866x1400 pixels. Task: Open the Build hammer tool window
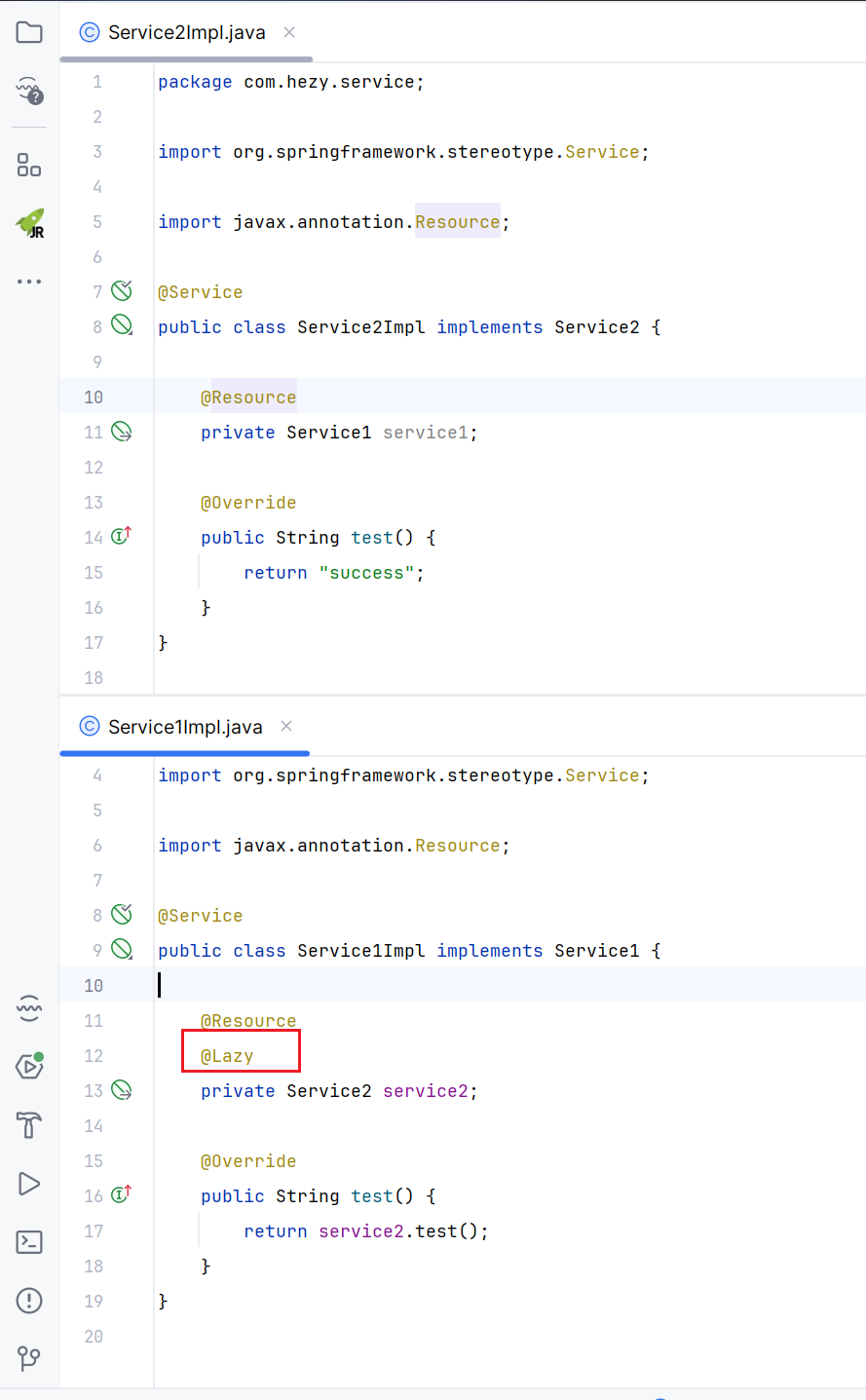click(29, 1125)
